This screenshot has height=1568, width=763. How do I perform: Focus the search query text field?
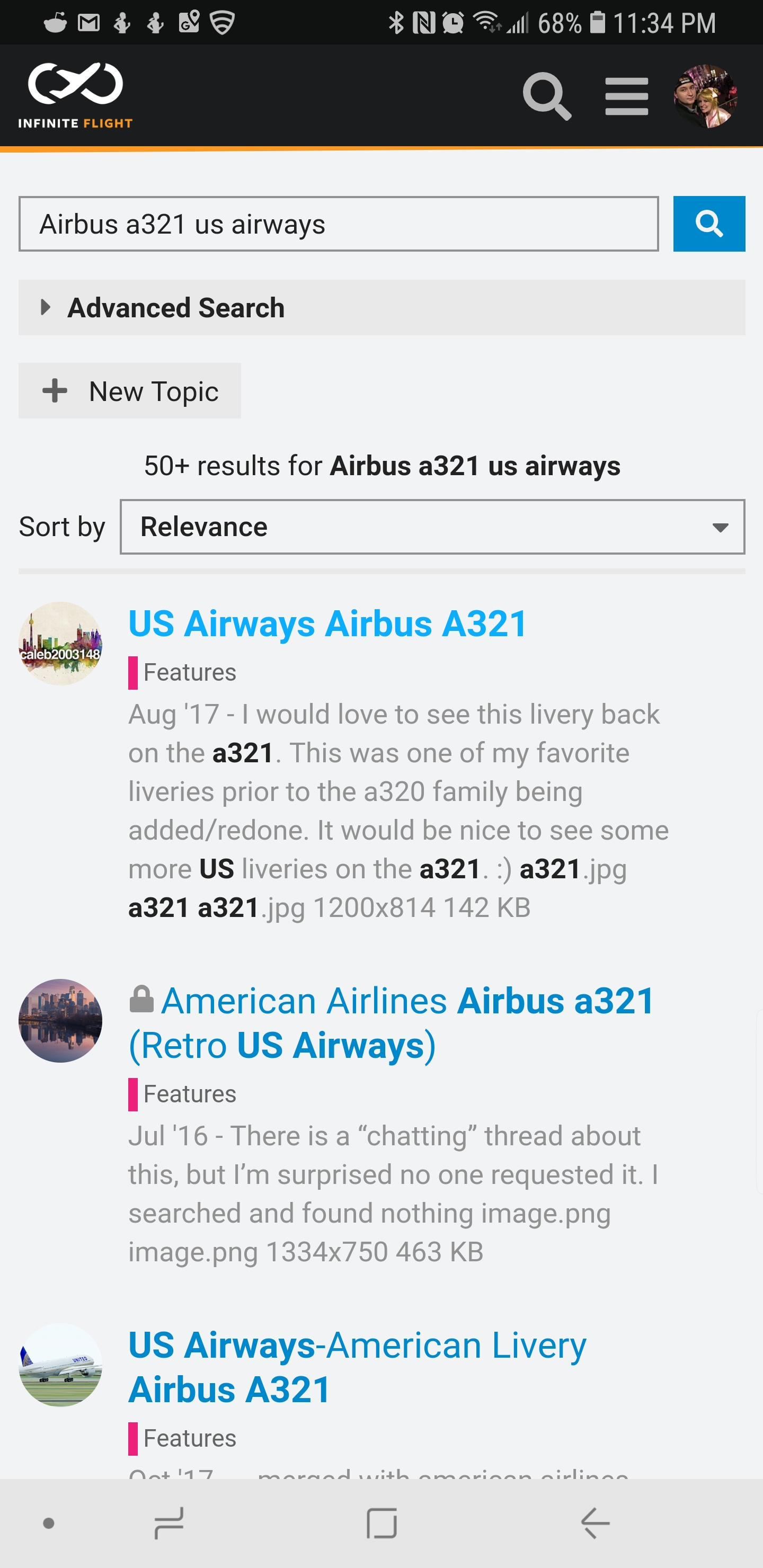[x=339, y=224]
